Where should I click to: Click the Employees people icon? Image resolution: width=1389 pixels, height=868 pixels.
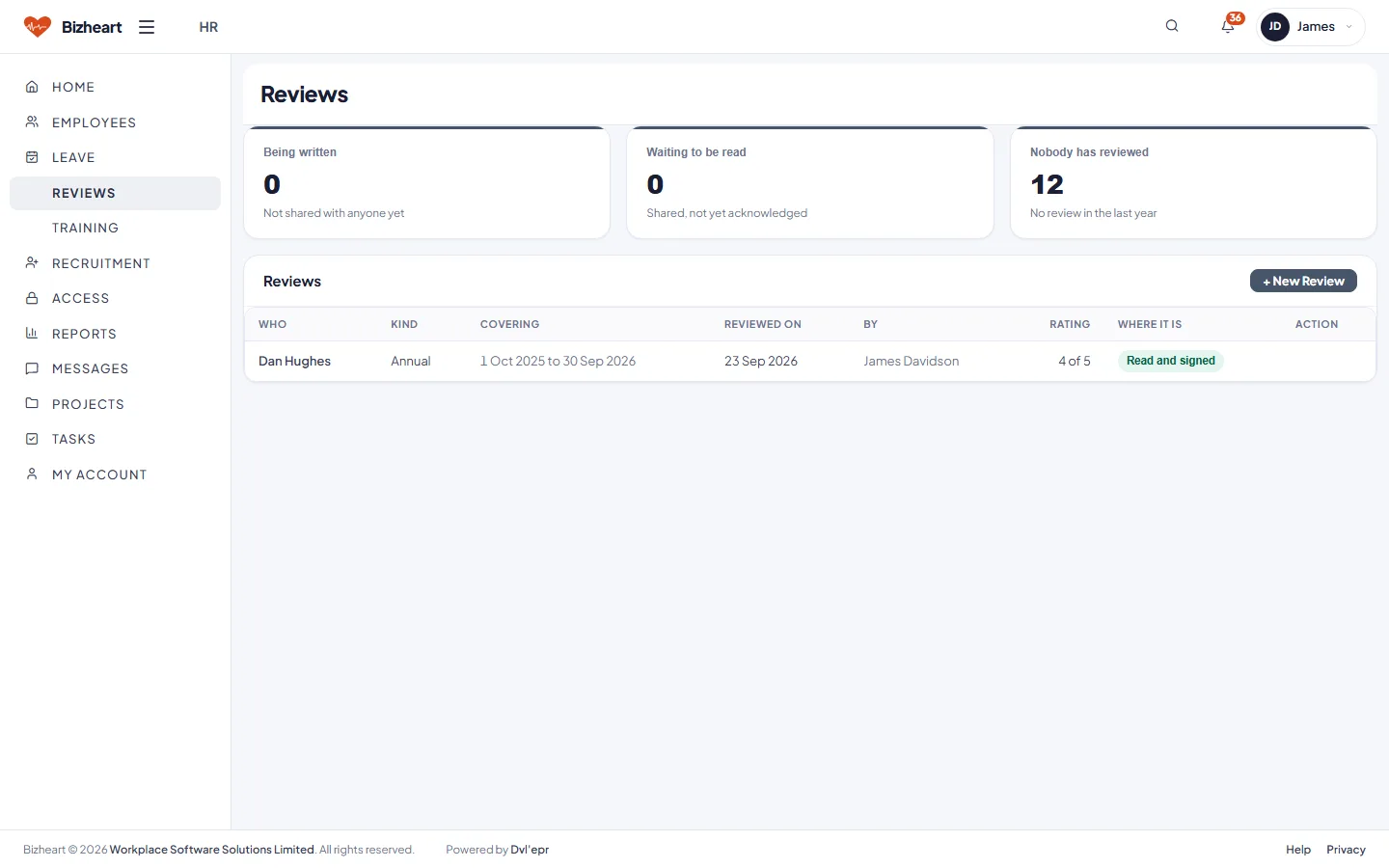coord(32,122)
